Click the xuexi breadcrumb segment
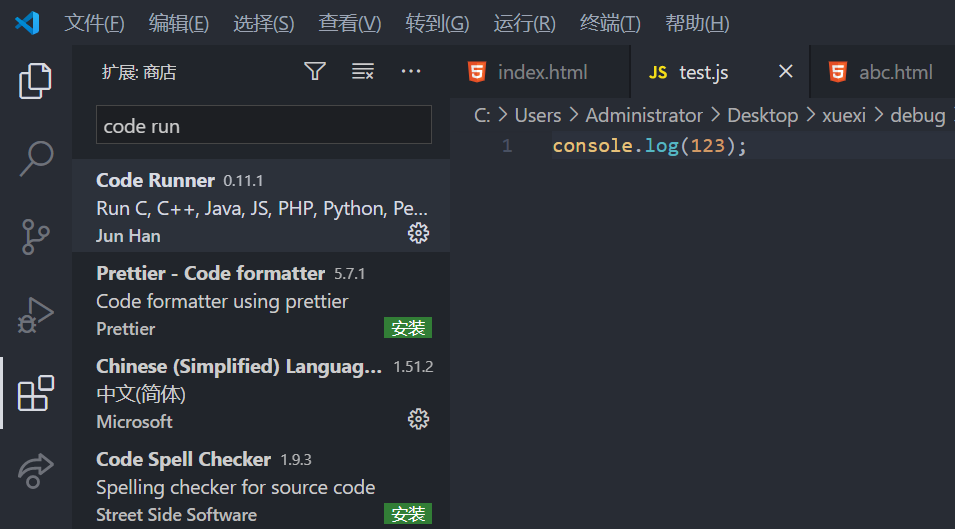 844,115
